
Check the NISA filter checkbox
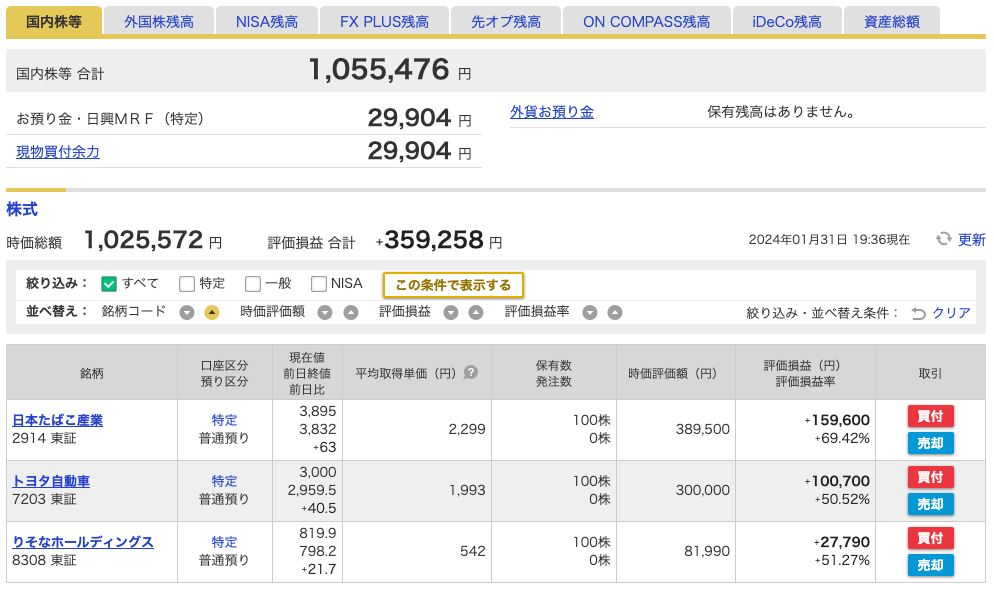click(x=319, y=284)
